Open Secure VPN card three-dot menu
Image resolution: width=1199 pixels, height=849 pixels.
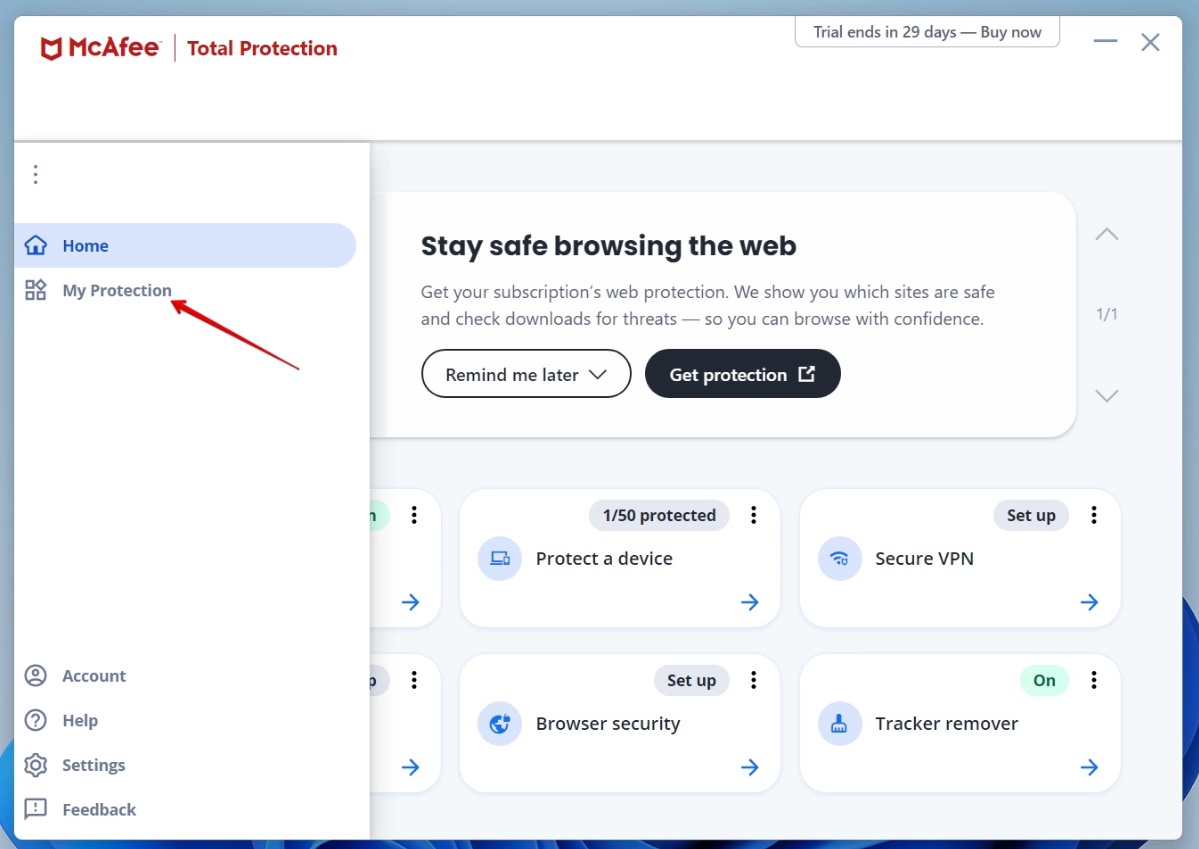point(1094,515)
